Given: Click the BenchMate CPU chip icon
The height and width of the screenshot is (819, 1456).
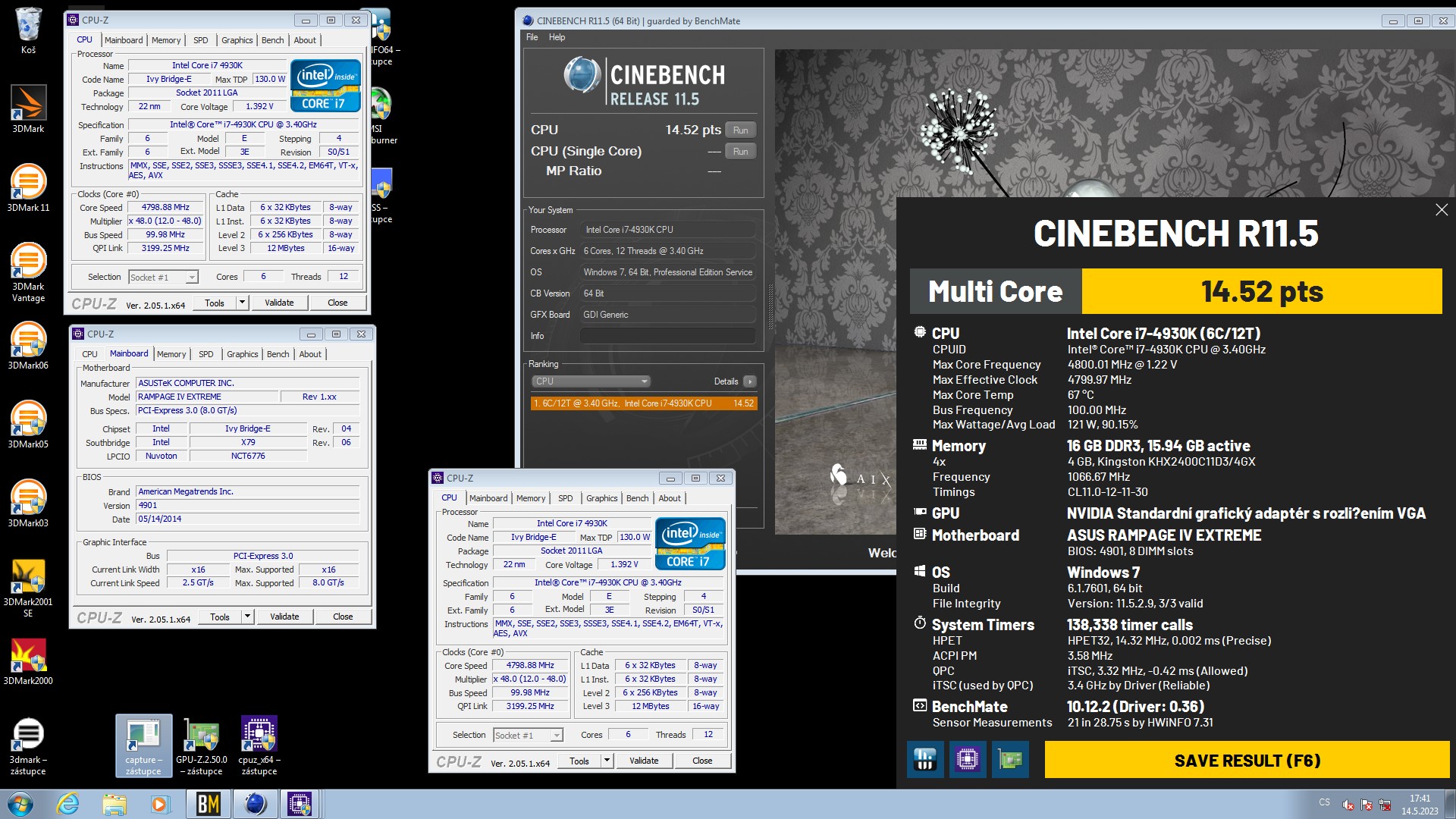Looking at the screenshot, I should point(968,759).
